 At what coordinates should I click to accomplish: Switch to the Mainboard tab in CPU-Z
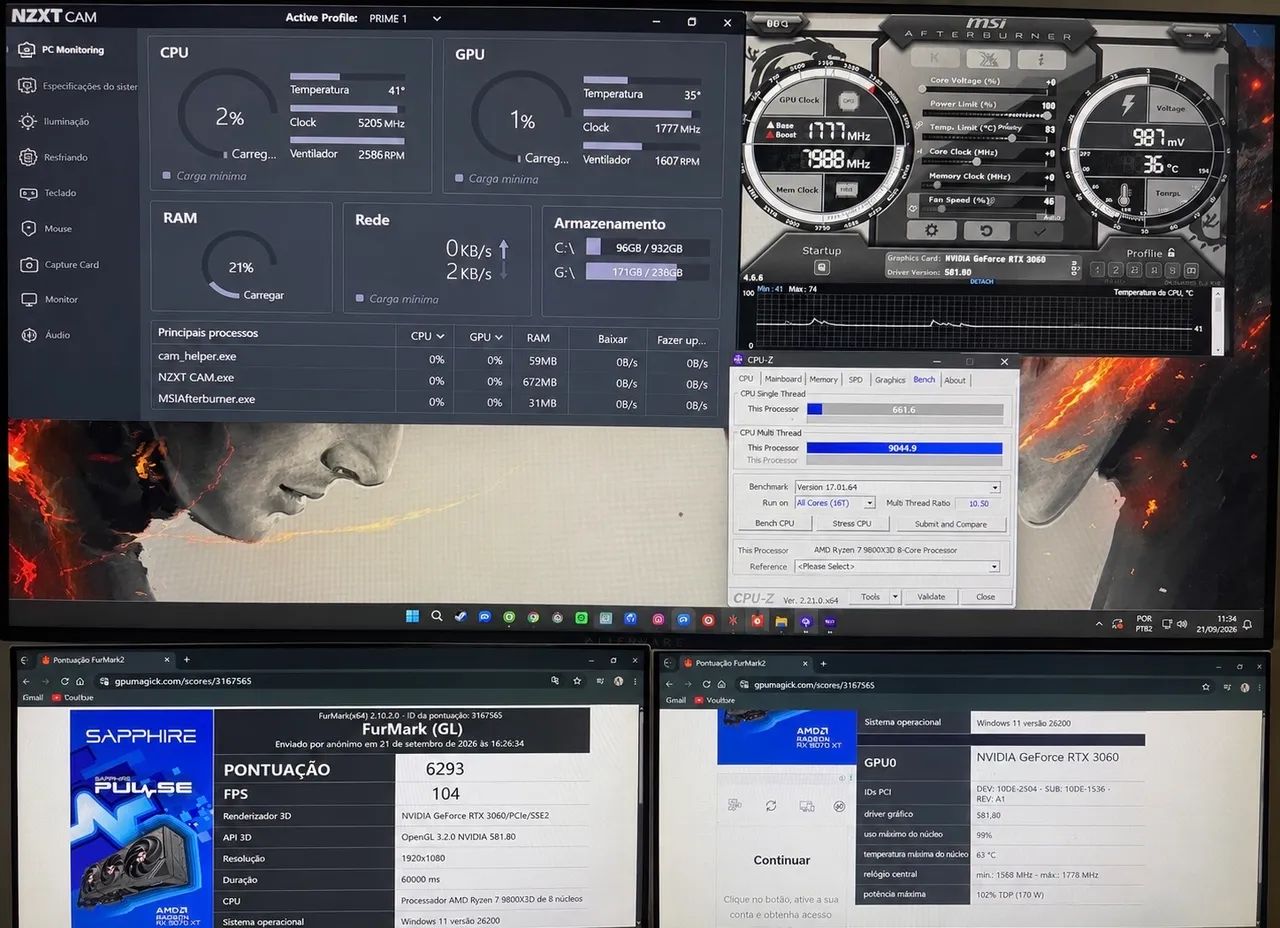click(x=783, y=379)
